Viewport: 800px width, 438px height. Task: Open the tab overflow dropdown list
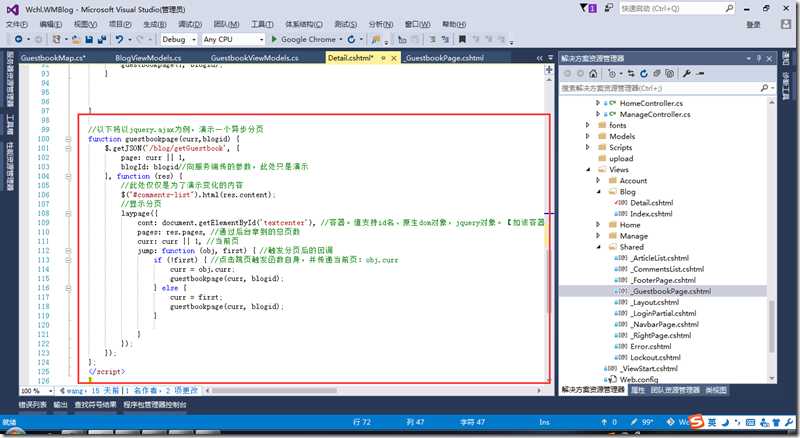[551, 58]
